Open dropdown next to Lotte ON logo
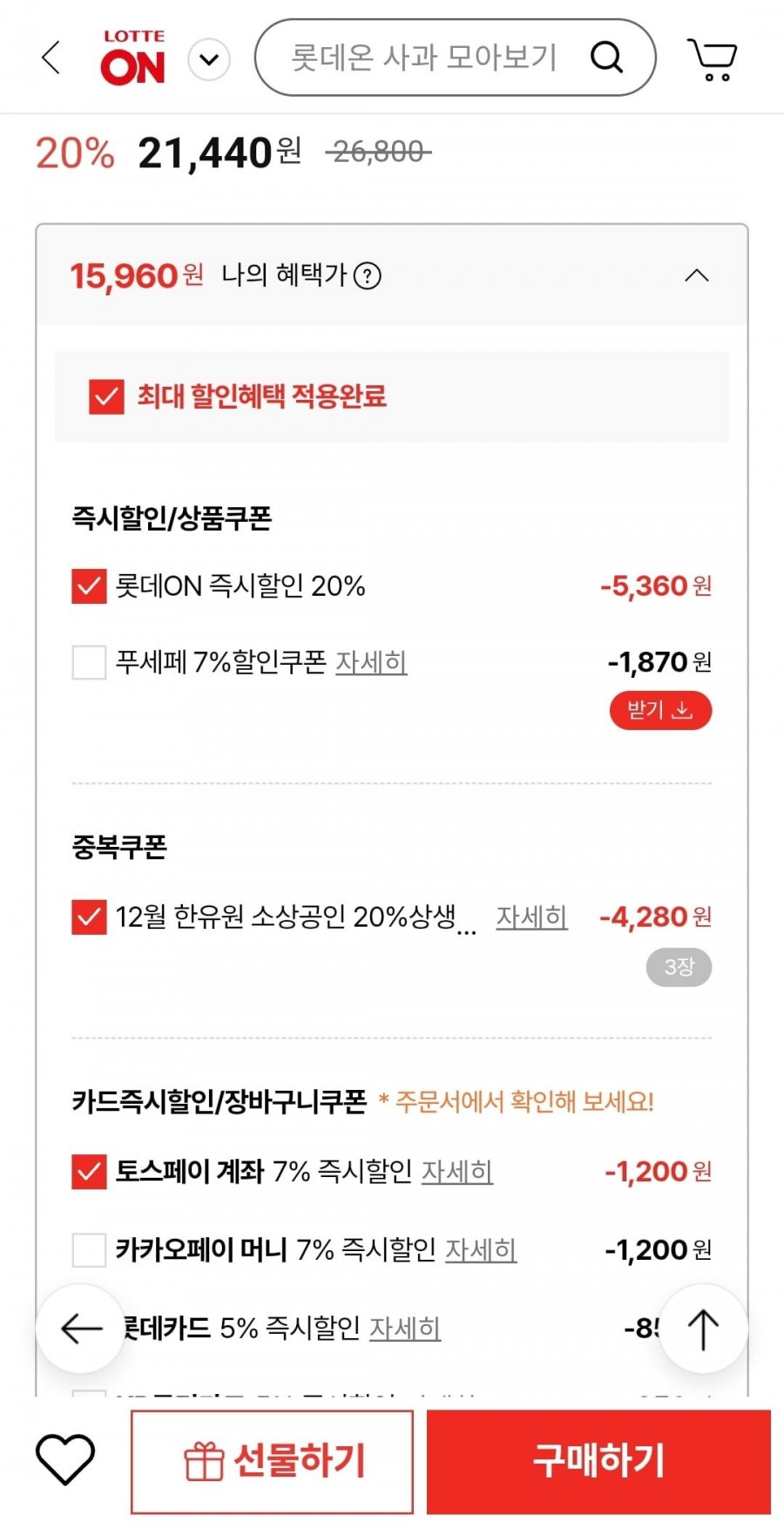 click(x=209, y=59)
